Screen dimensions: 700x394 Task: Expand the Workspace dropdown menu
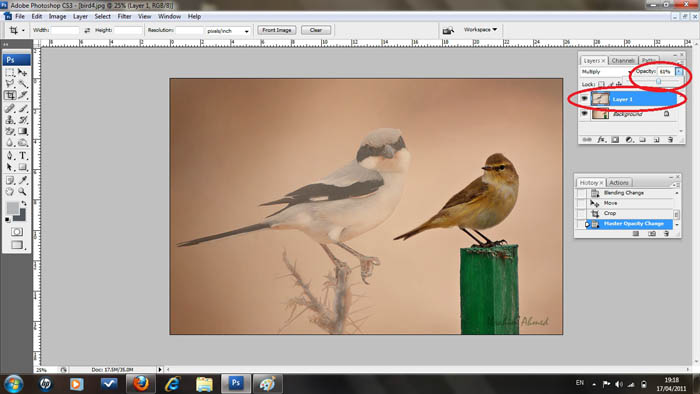(x=480, y=29)
